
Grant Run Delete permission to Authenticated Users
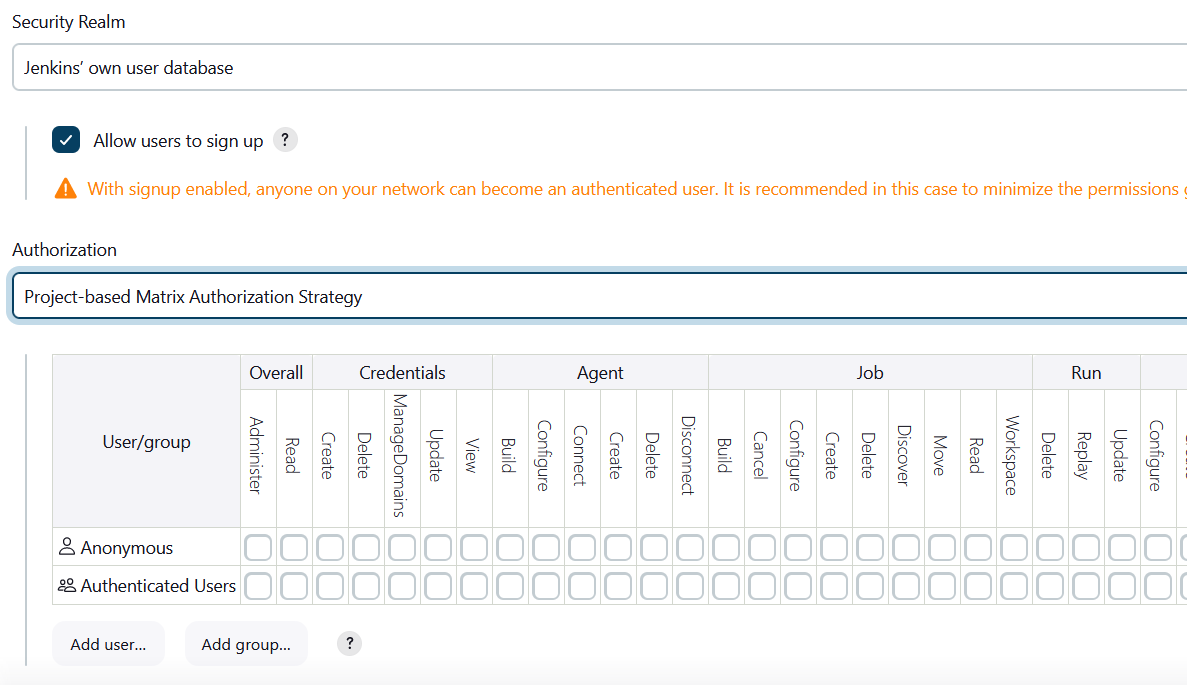[1050, 586]
